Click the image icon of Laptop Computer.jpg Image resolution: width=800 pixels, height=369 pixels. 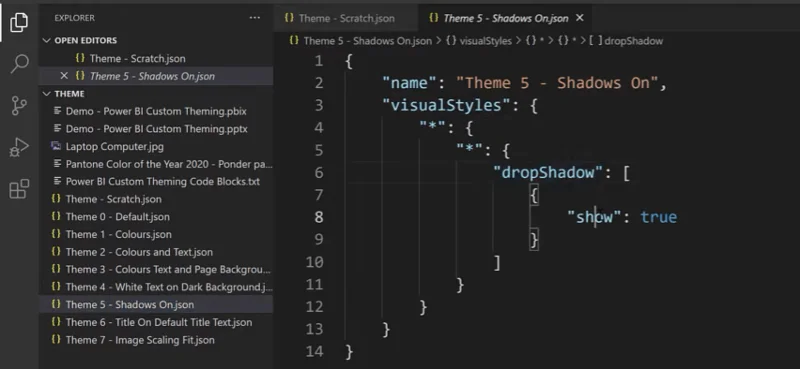coord(56,146)
